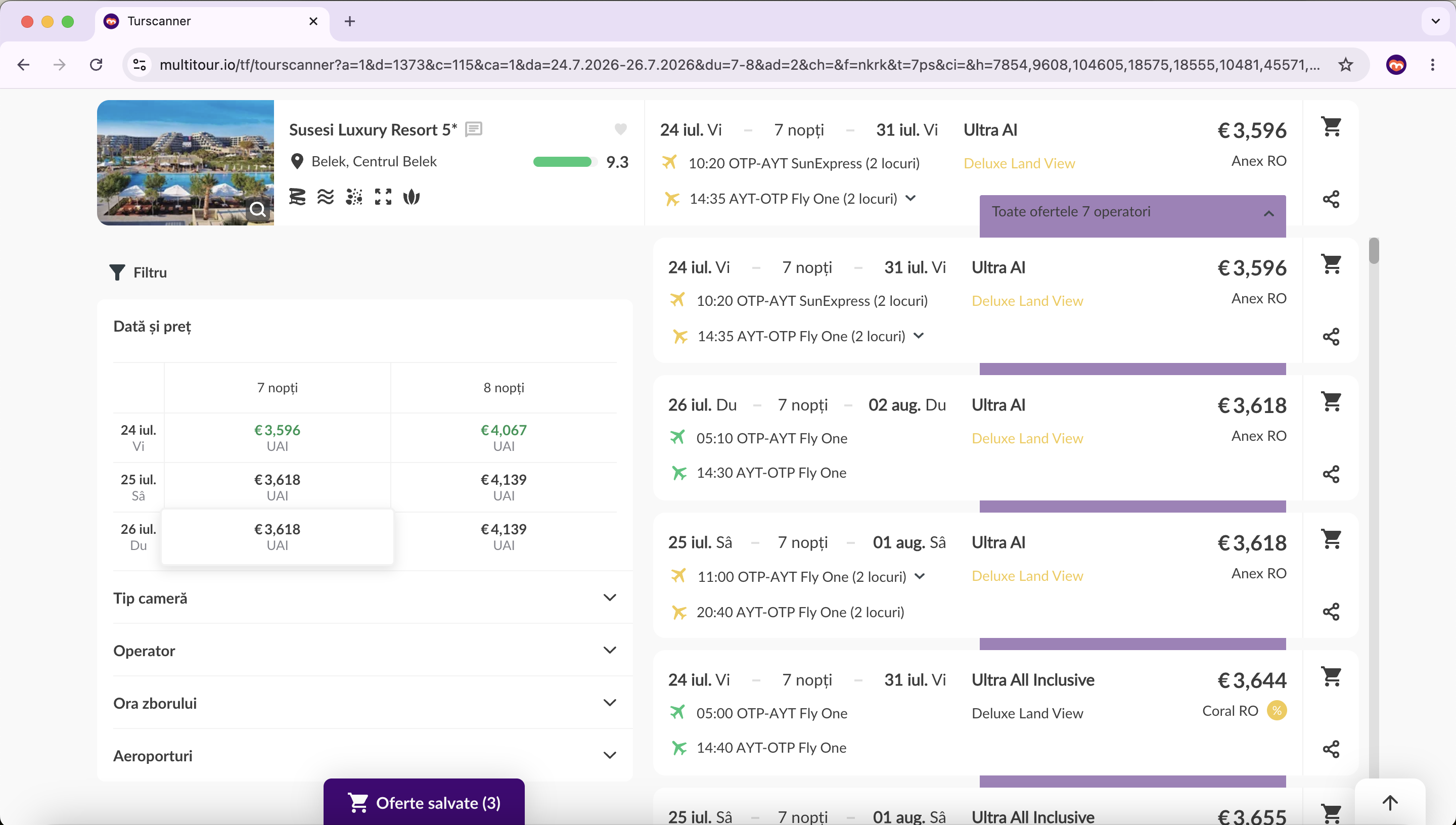Share the €3,644 Coral RO offer

(x=1331, y=749)
